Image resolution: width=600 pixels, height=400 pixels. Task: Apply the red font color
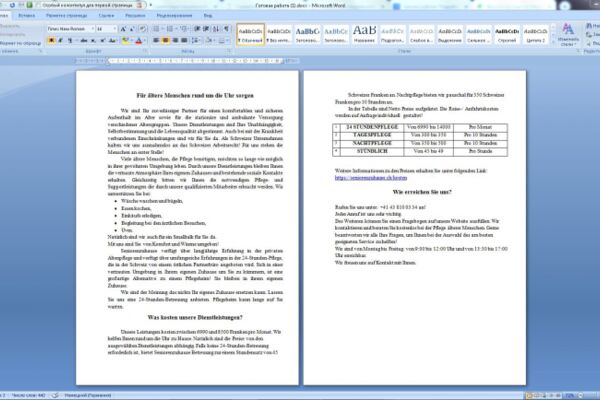(x=138, y=41)
